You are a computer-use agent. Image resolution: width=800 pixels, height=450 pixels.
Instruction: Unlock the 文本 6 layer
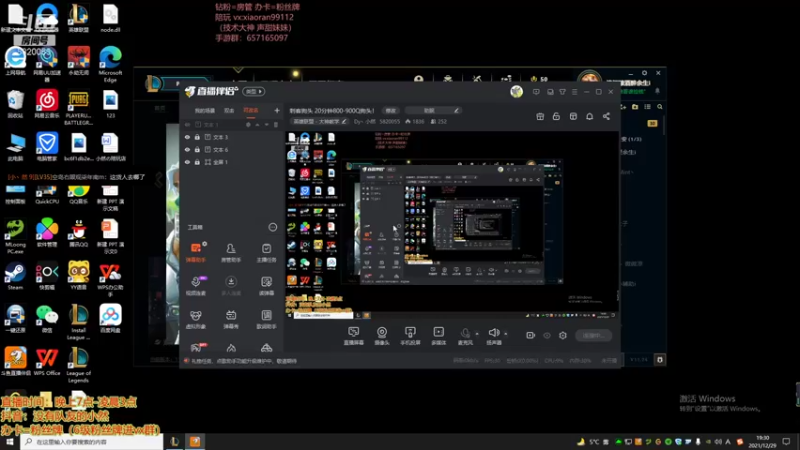point(197,149)
